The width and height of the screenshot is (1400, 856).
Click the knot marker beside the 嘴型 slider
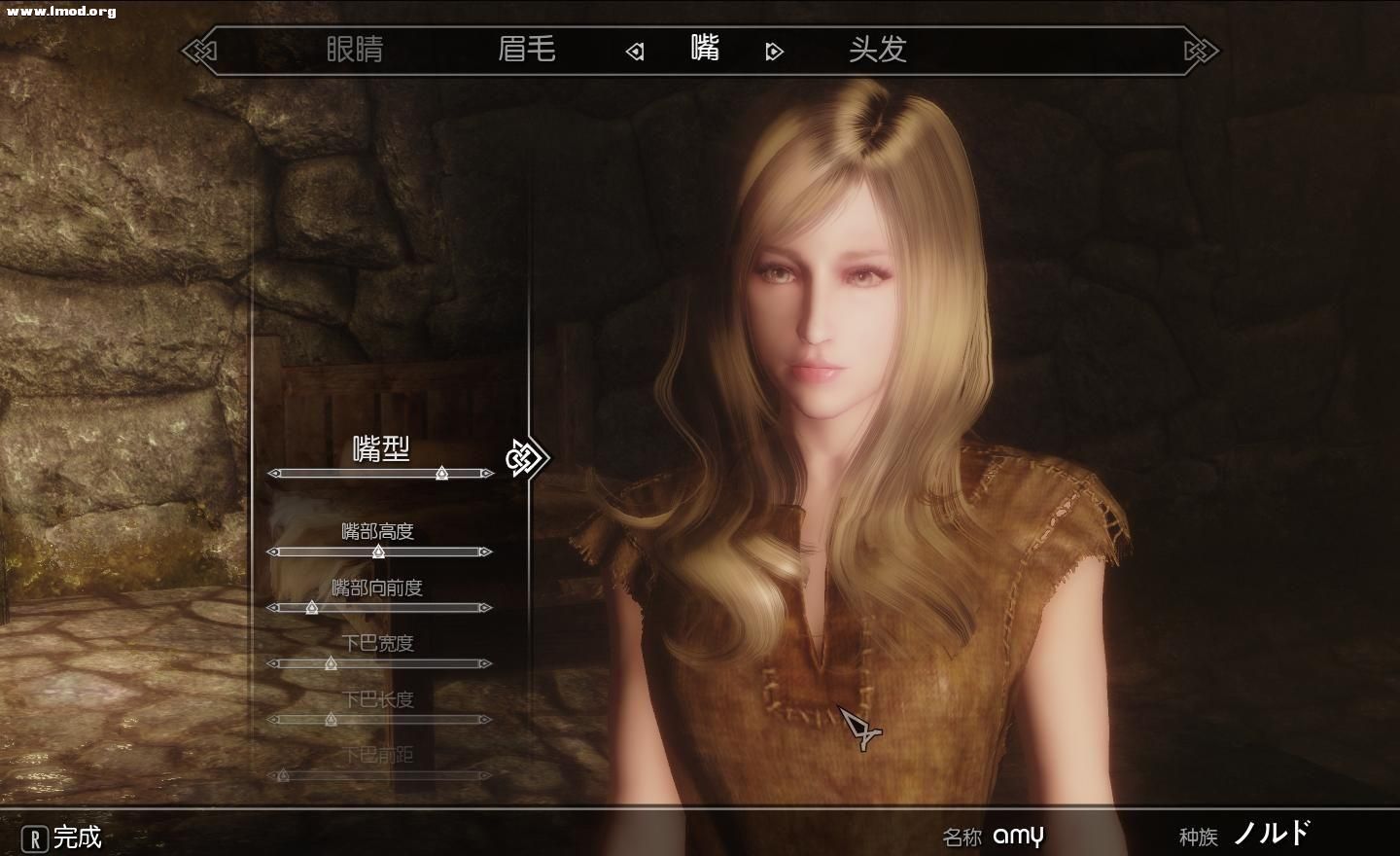pos(526,456)
